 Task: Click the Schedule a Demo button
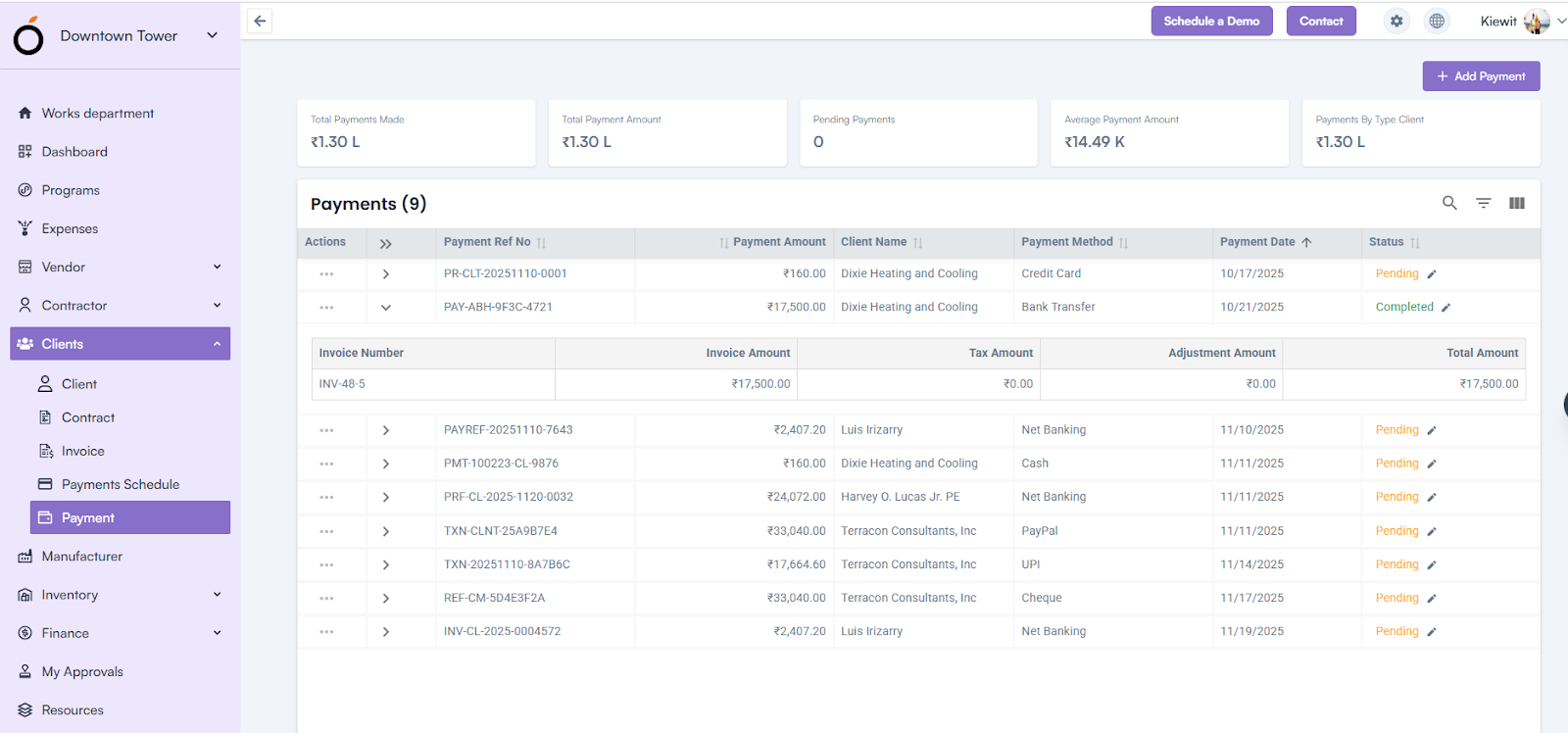coord(1211,22)
